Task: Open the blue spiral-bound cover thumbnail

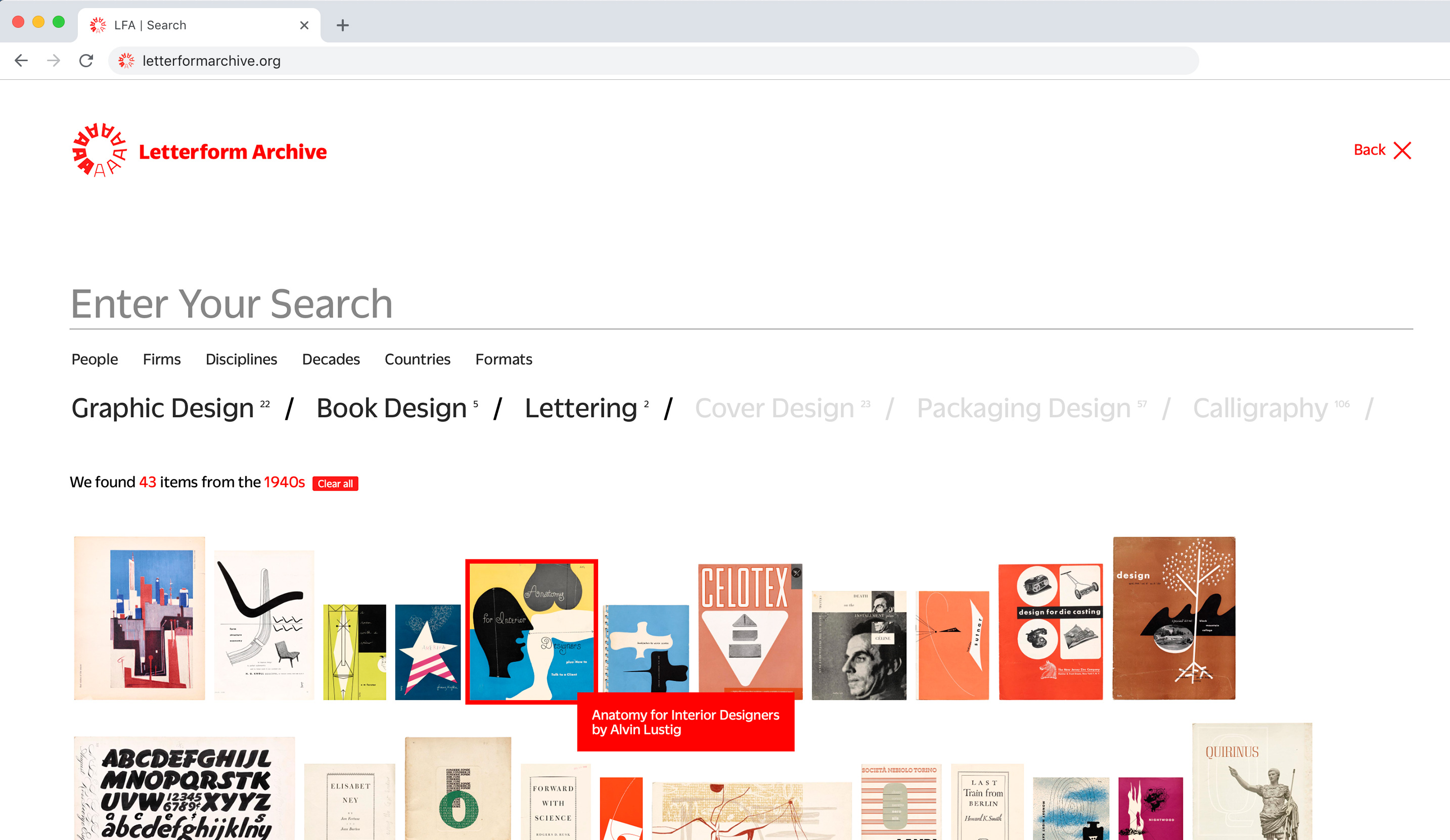Action: click(646, 648)
